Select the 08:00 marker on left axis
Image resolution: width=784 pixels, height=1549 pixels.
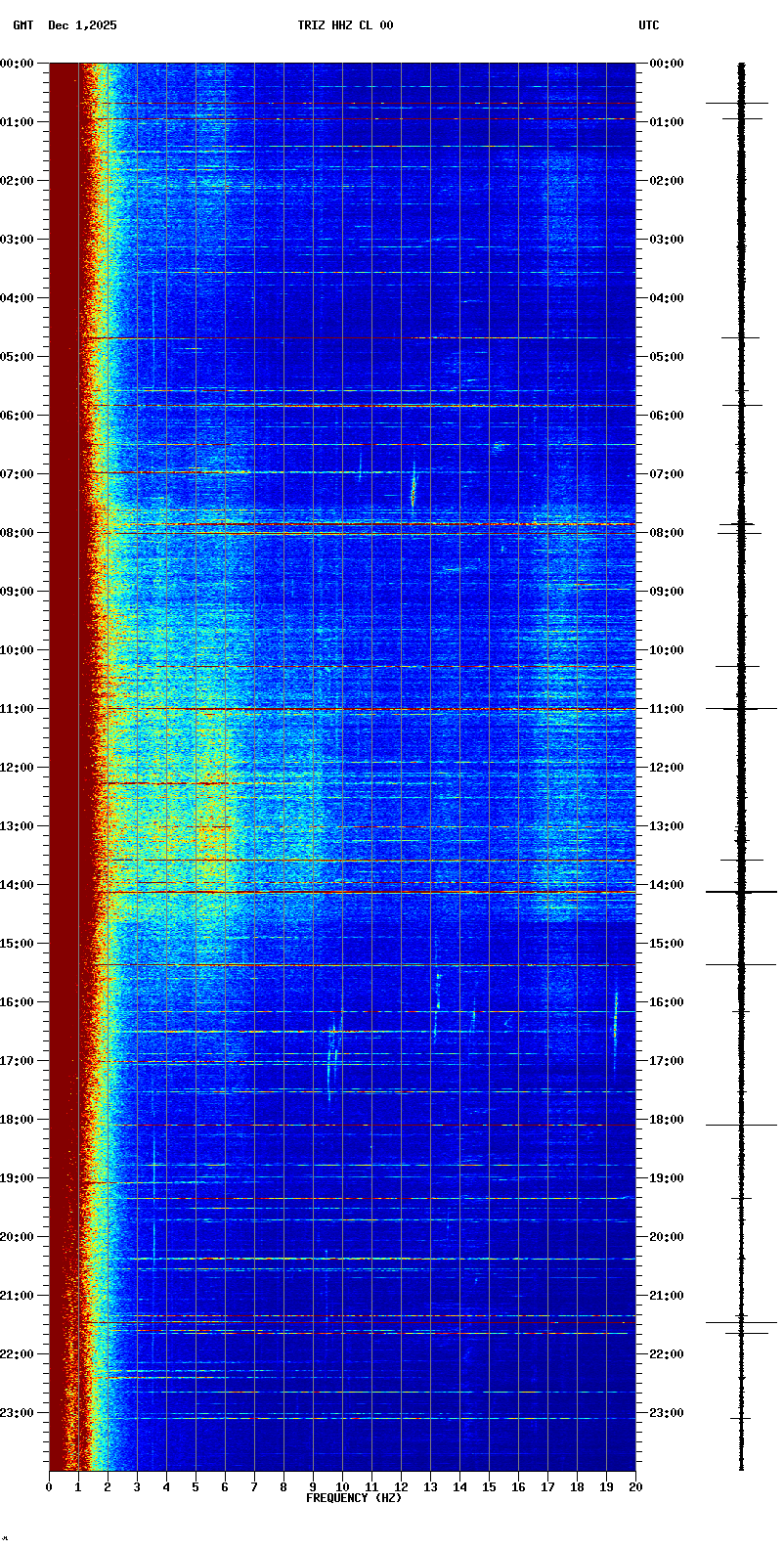tap(18, 533)
